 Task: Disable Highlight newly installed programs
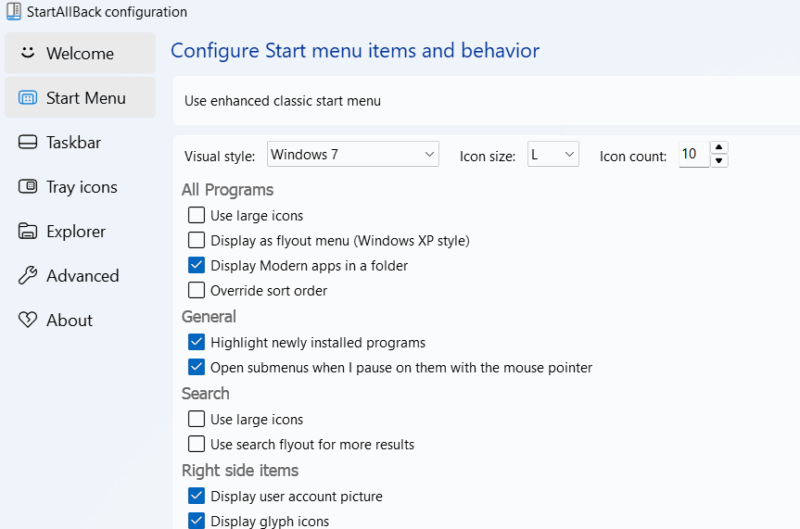point(196,342)
